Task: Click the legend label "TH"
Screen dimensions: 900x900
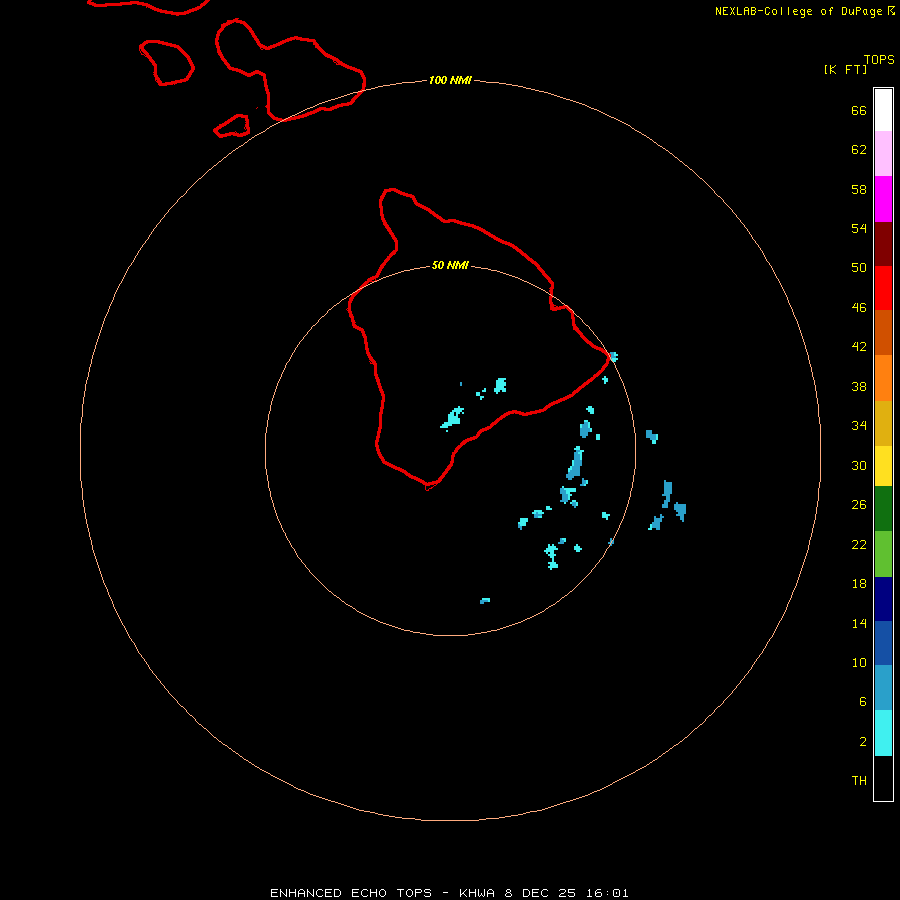Action: 859,780
